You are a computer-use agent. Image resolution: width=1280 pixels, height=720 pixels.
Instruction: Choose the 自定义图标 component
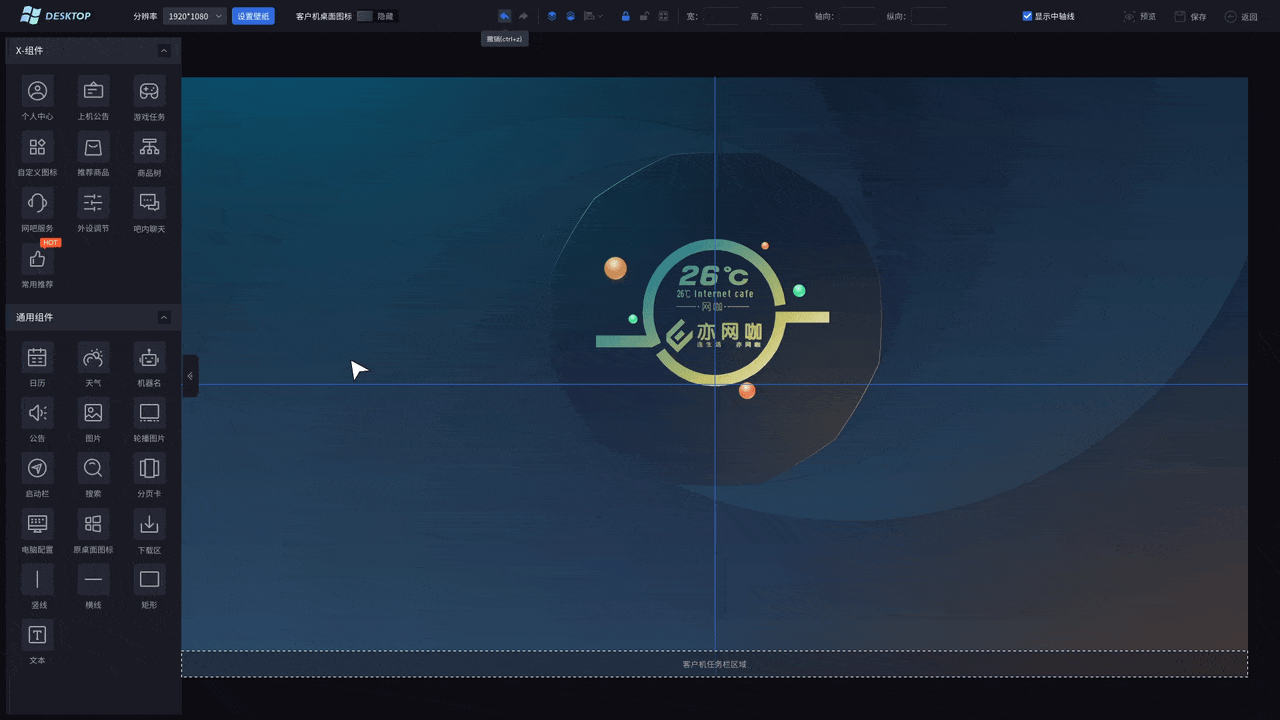(37, 147)
